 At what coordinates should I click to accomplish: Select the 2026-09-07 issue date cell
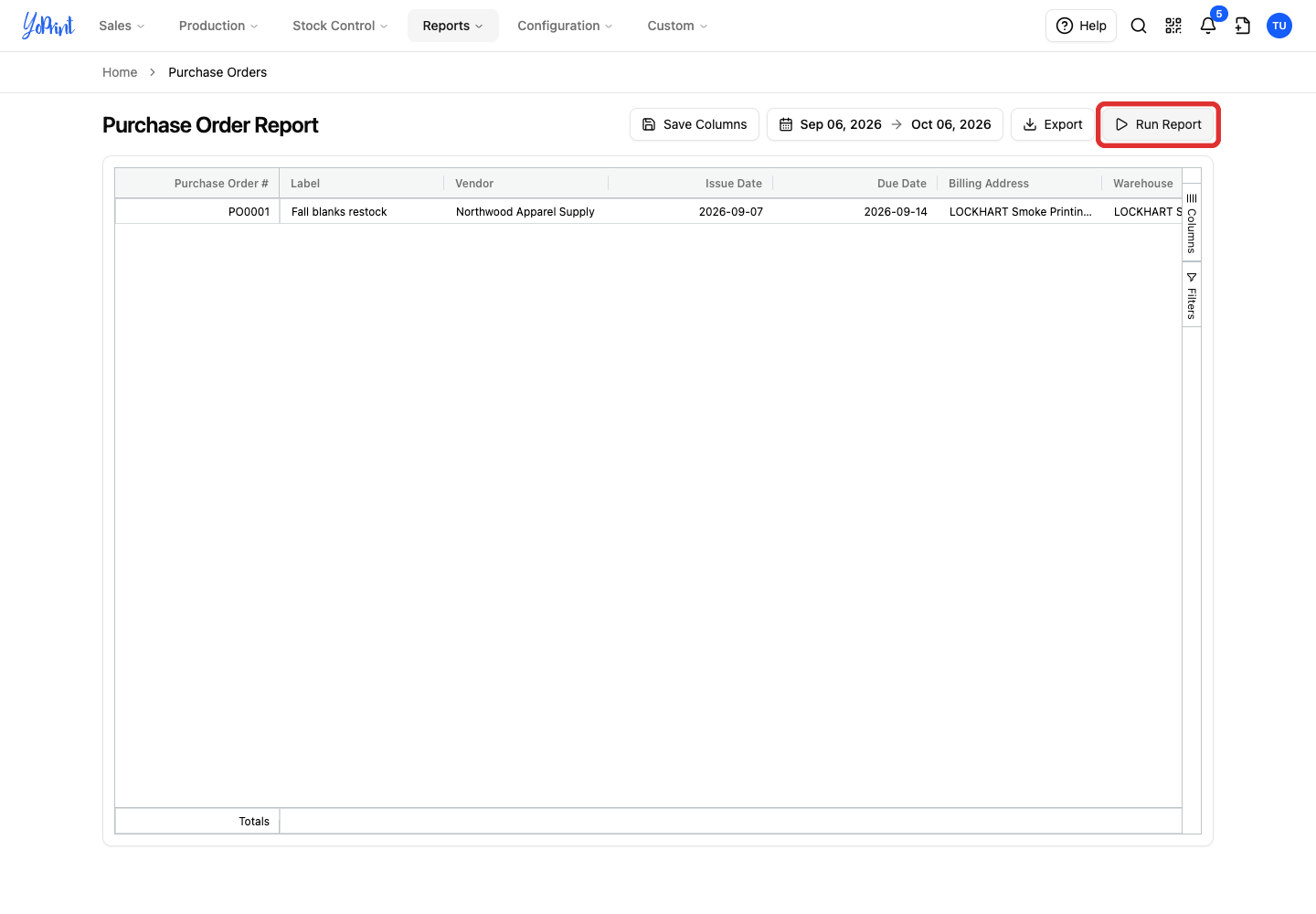point(691,212)
